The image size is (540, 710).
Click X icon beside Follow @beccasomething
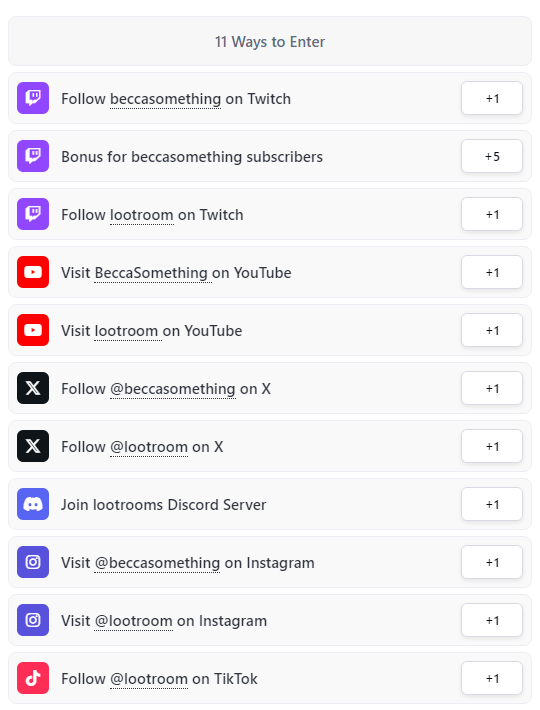tap(33, 388)
